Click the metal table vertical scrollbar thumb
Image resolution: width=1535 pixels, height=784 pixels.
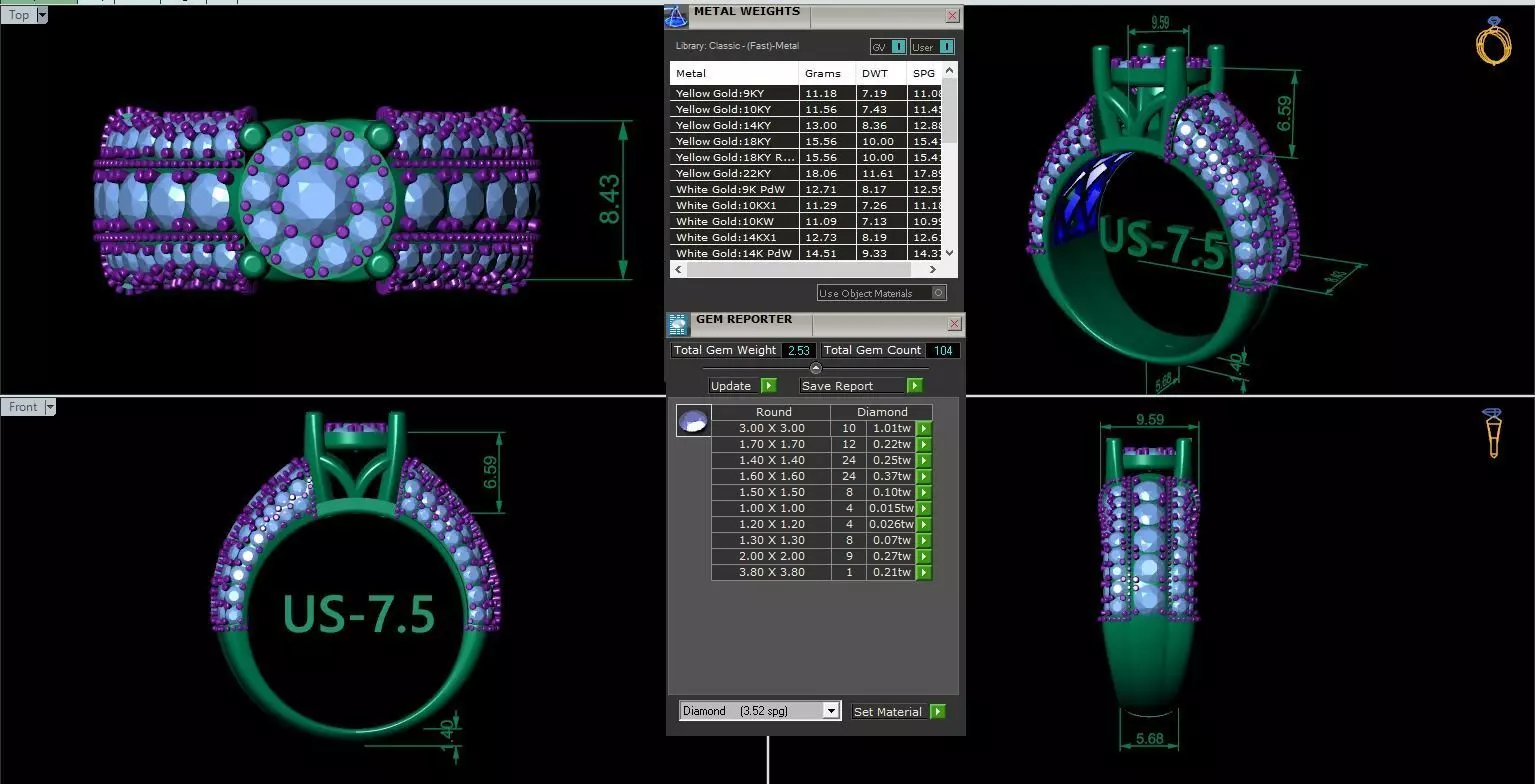950,112
